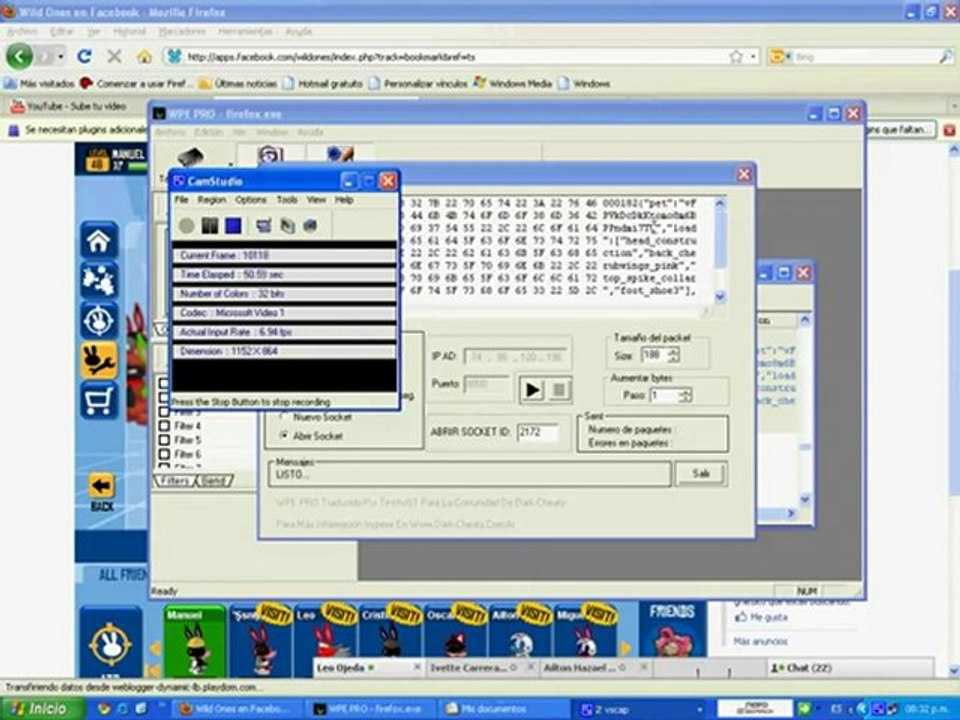The width and height of the screenshot is (960, 720).
Task: Open the bookmark star dropdown arrow
Action: 753,56
